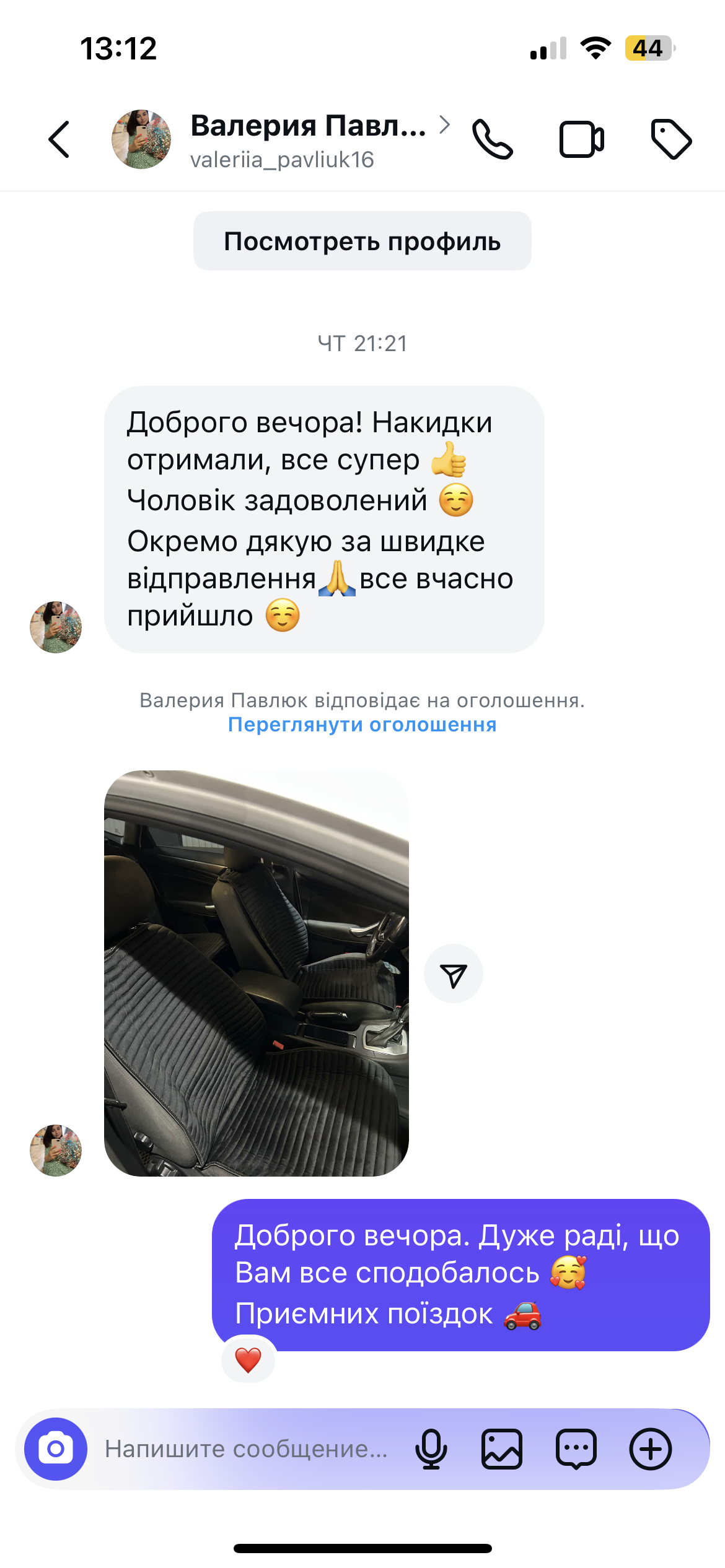Tap the plus icon for more options
This screenshot has width=725, height=1568.
pyautogui.click(x=651, y=1449)
